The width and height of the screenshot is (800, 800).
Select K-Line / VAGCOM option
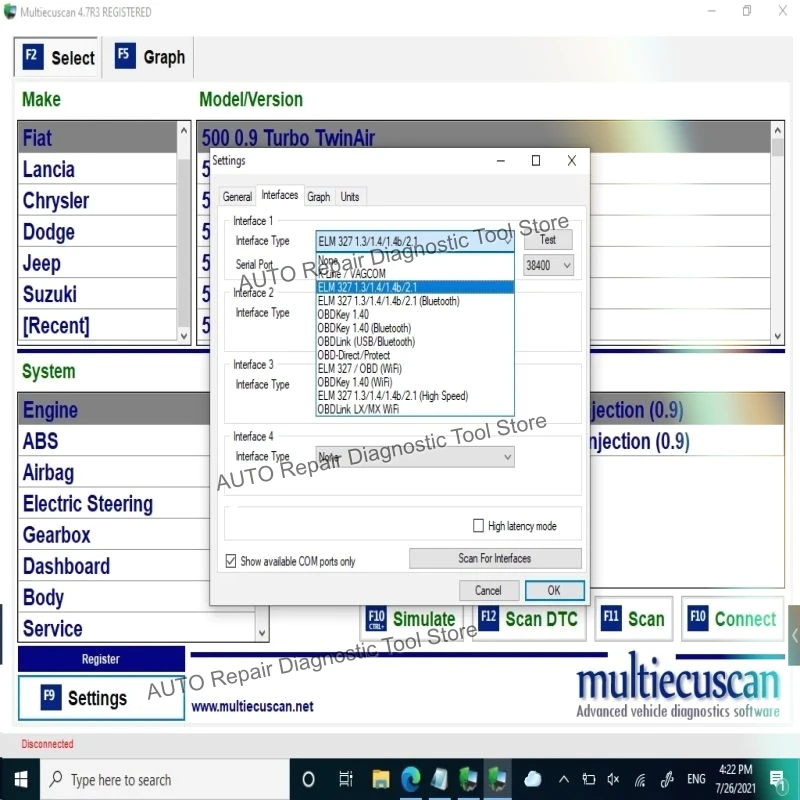tap(415, 274)
